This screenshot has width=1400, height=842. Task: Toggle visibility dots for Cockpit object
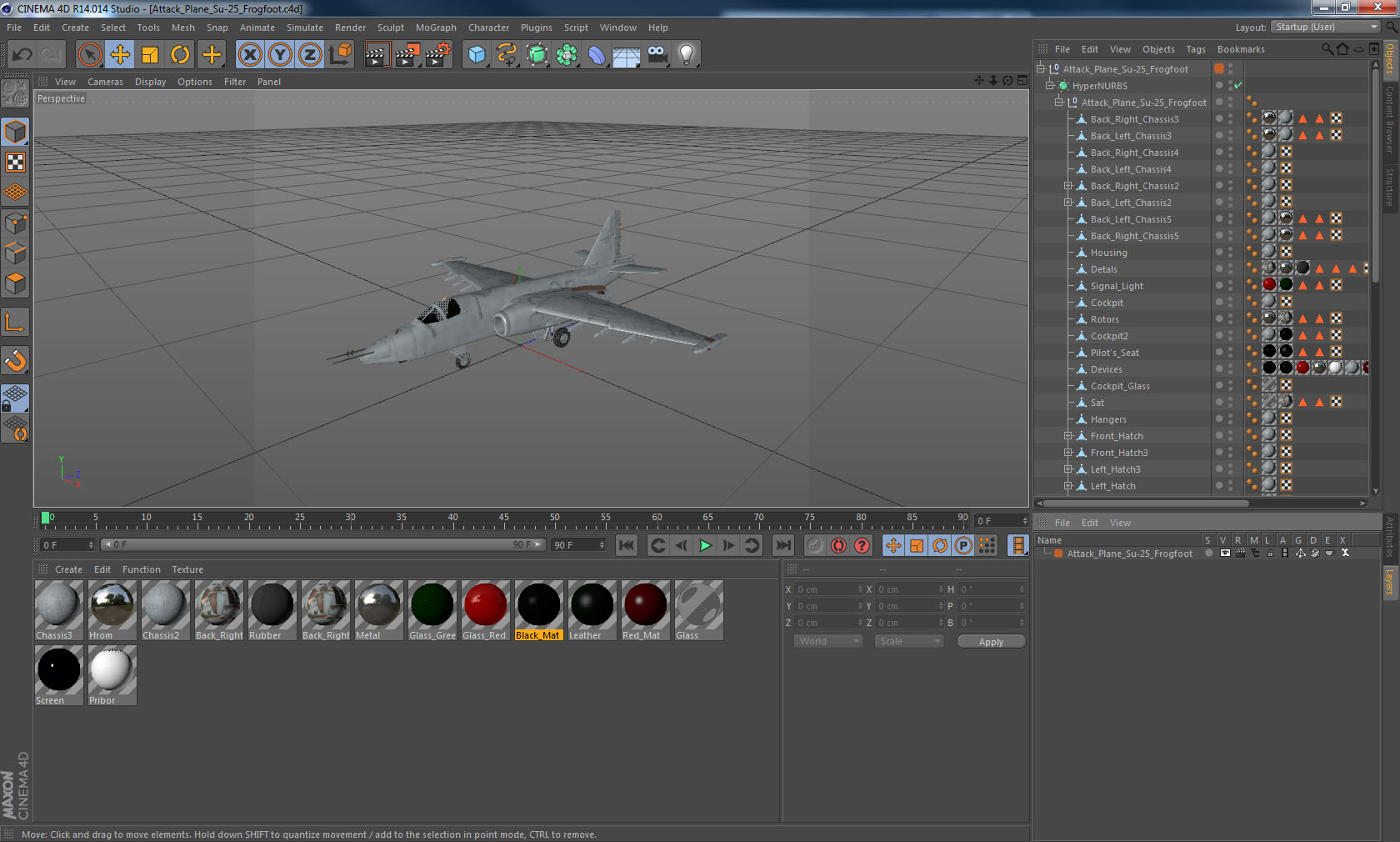(1230, 303)
